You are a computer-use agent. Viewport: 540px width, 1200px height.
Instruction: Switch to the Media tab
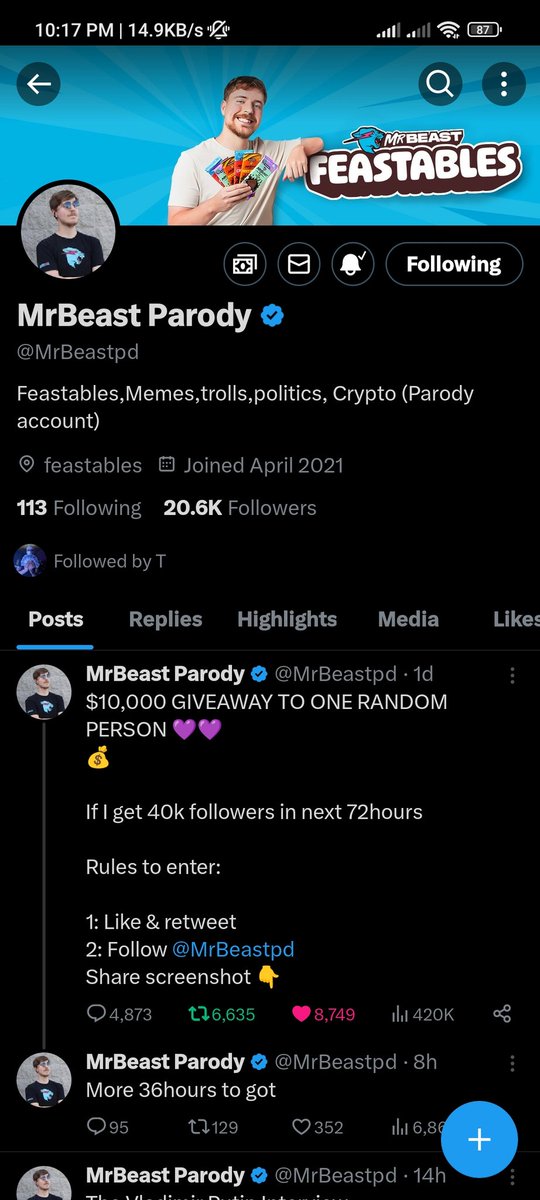pos(408,619)
